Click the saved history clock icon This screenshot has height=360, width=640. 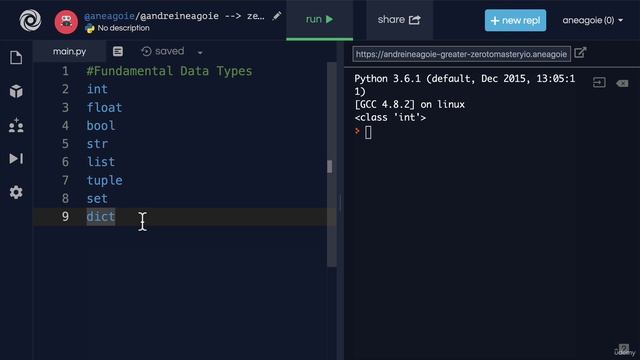click(x=146, y=51)
